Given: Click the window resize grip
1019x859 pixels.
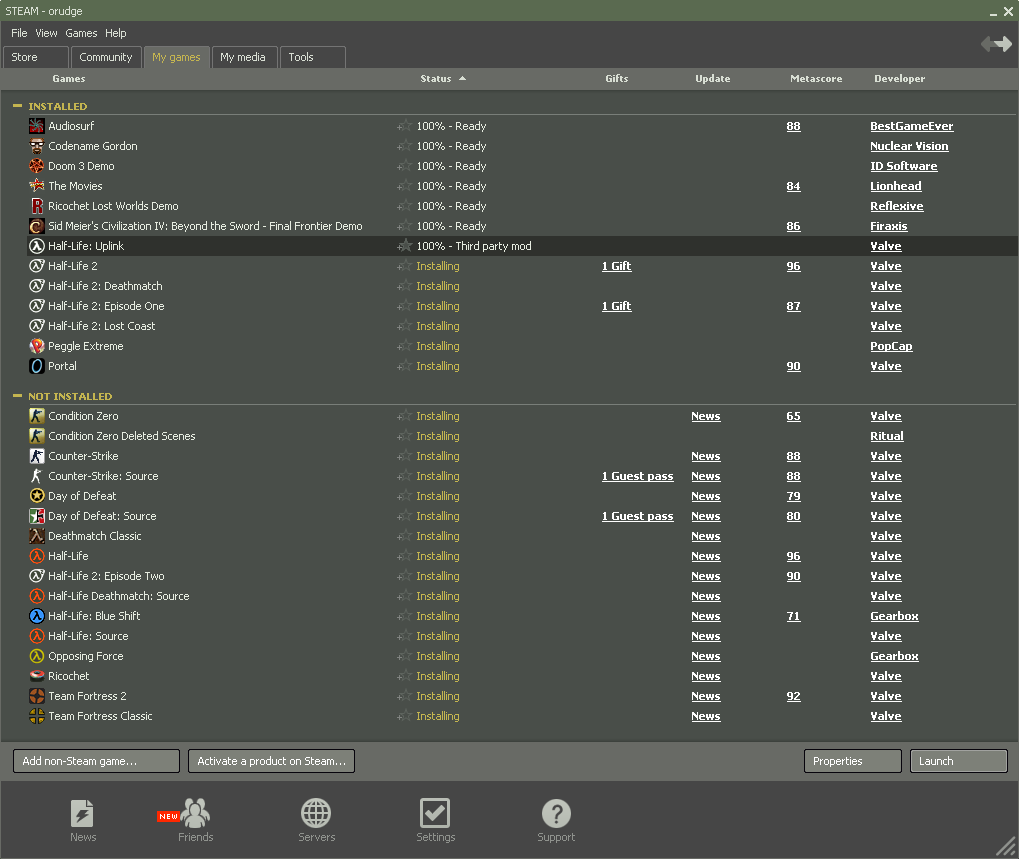Looking at the screenshot, I should click(1006, 846).
